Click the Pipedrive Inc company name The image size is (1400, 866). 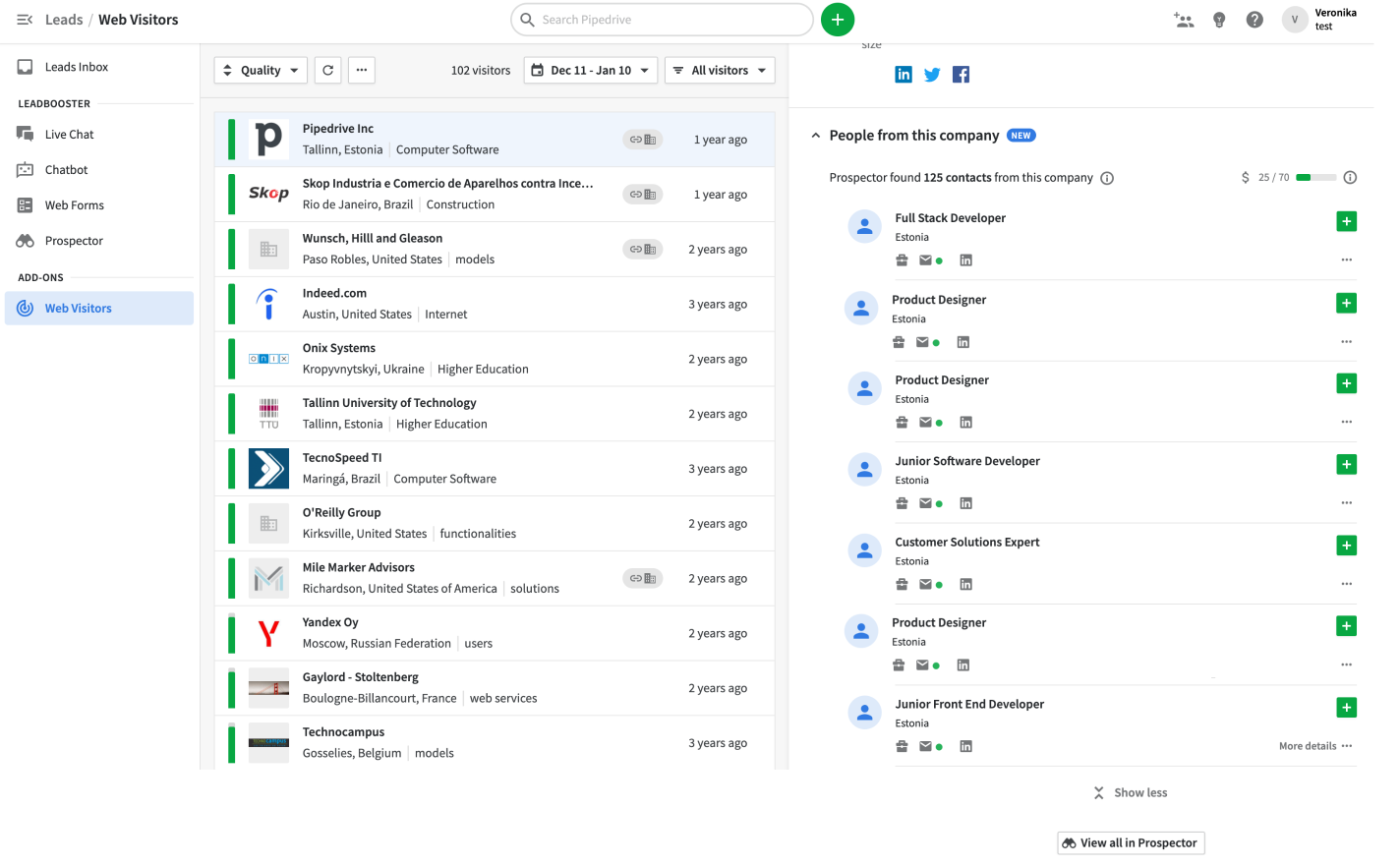[338, 129]
